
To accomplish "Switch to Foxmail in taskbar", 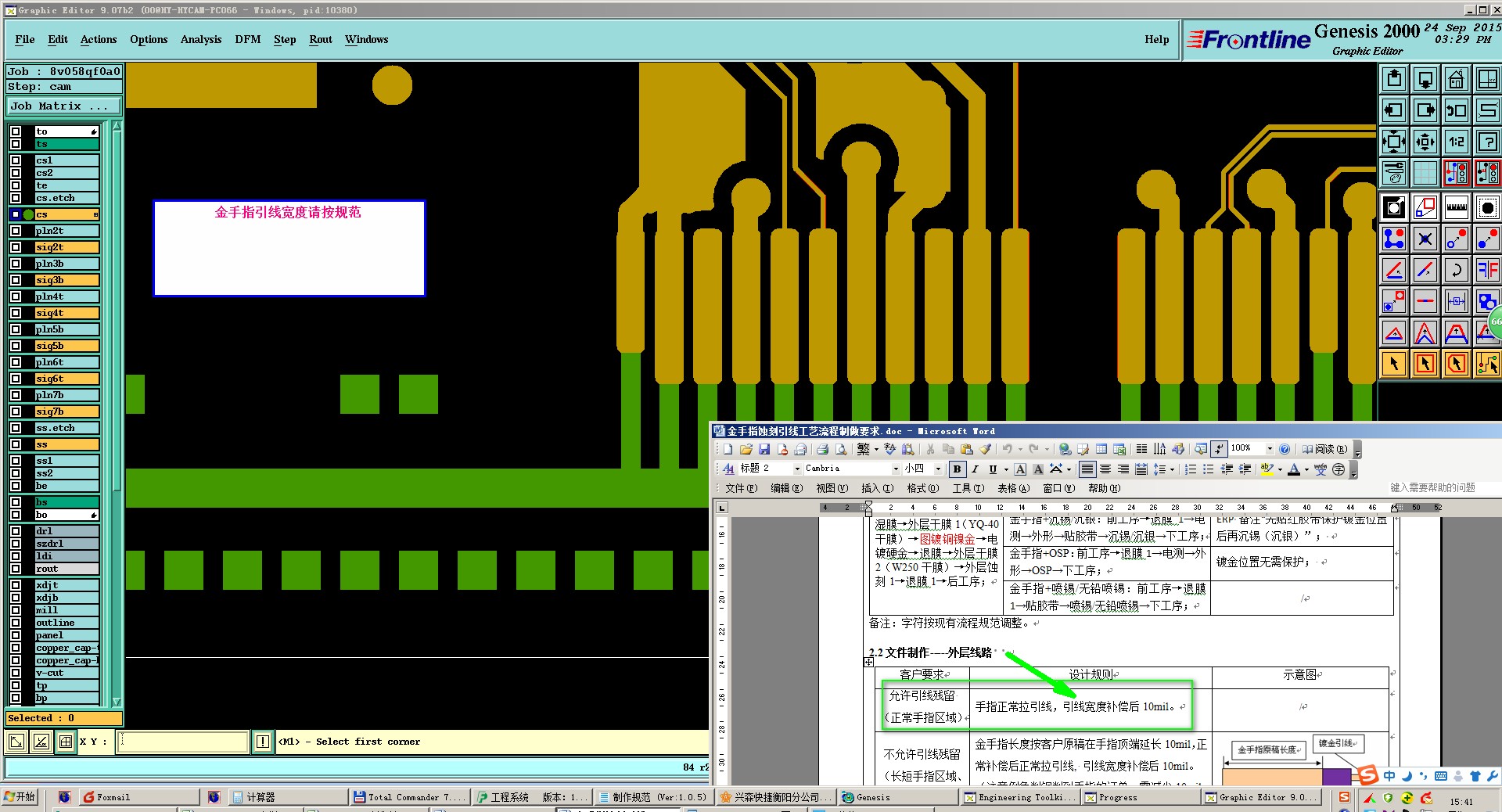I will 139,797.
